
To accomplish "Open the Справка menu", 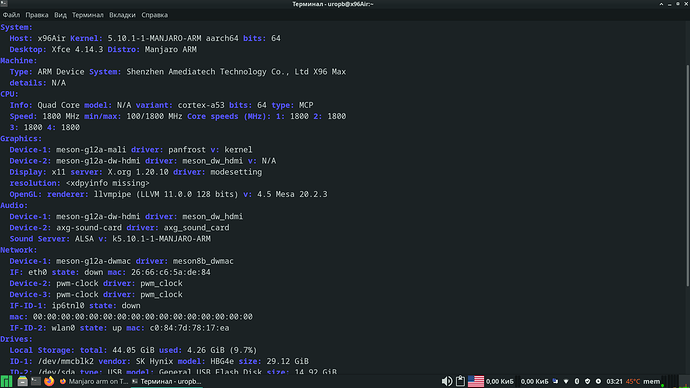I will 154,15.
